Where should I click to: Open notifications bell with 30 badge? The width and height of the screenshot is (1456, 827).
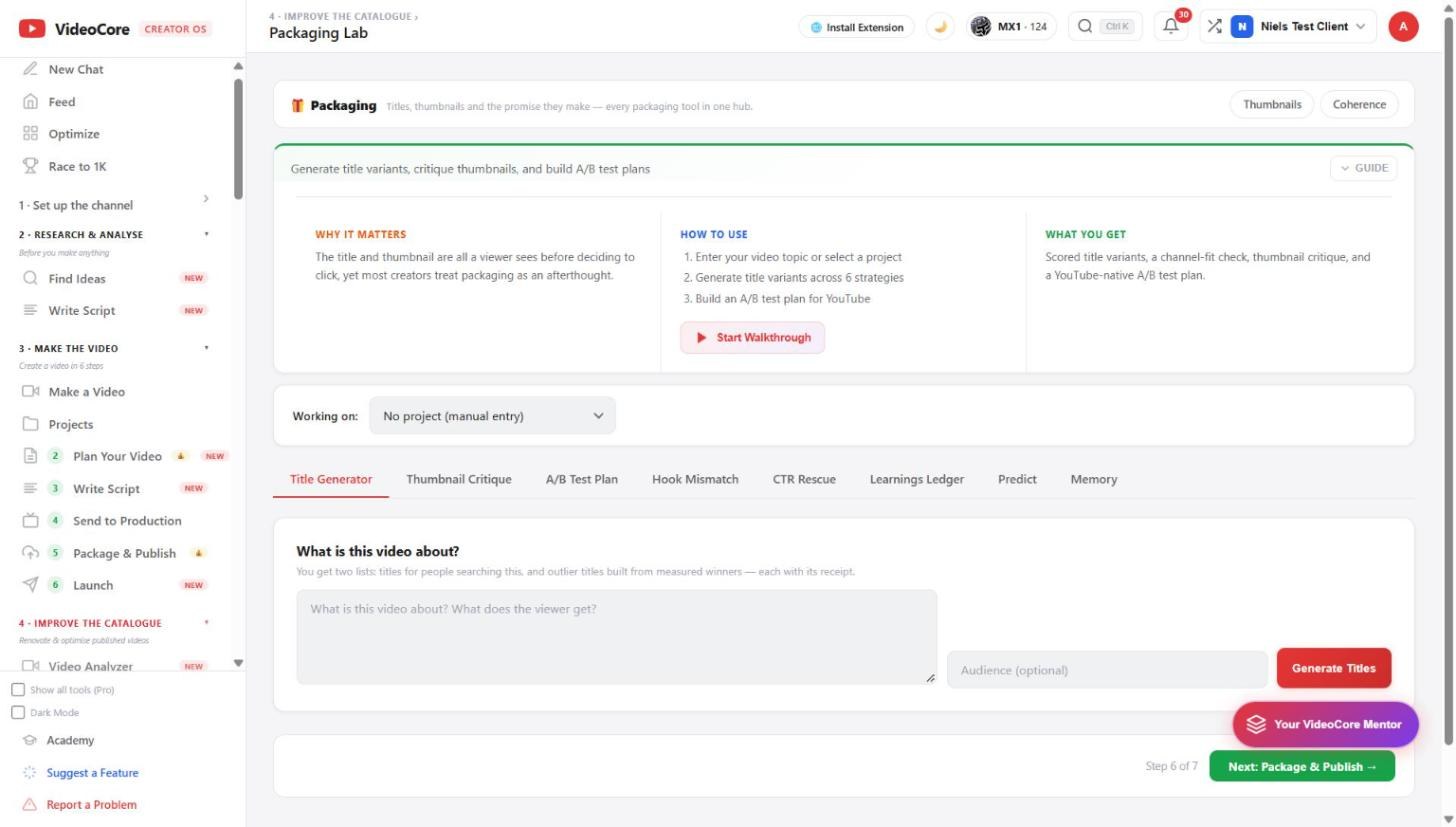[x=1172, y=26]
